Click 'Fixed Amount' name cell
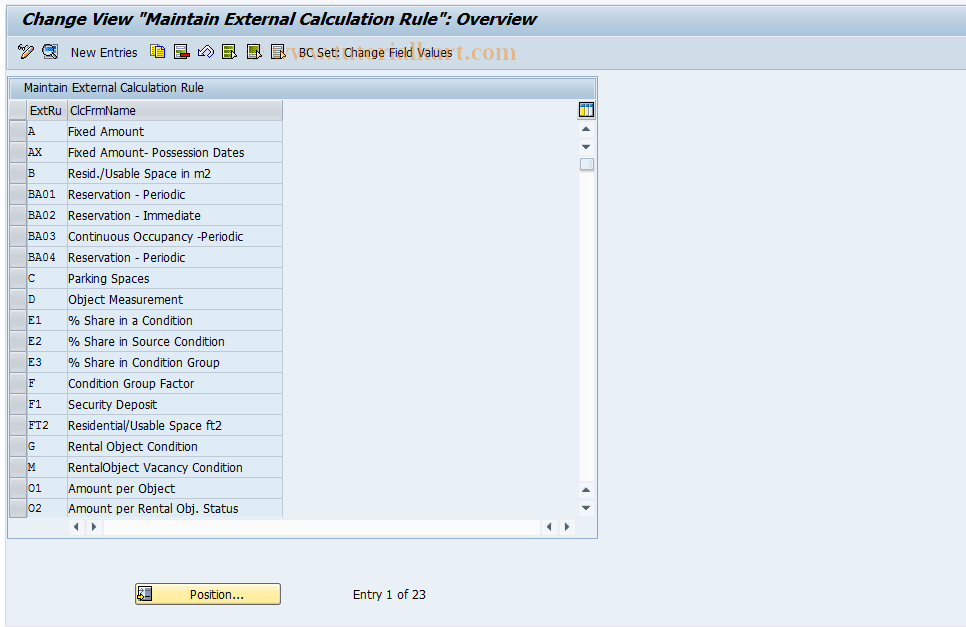966x627 pixels. 174,131
